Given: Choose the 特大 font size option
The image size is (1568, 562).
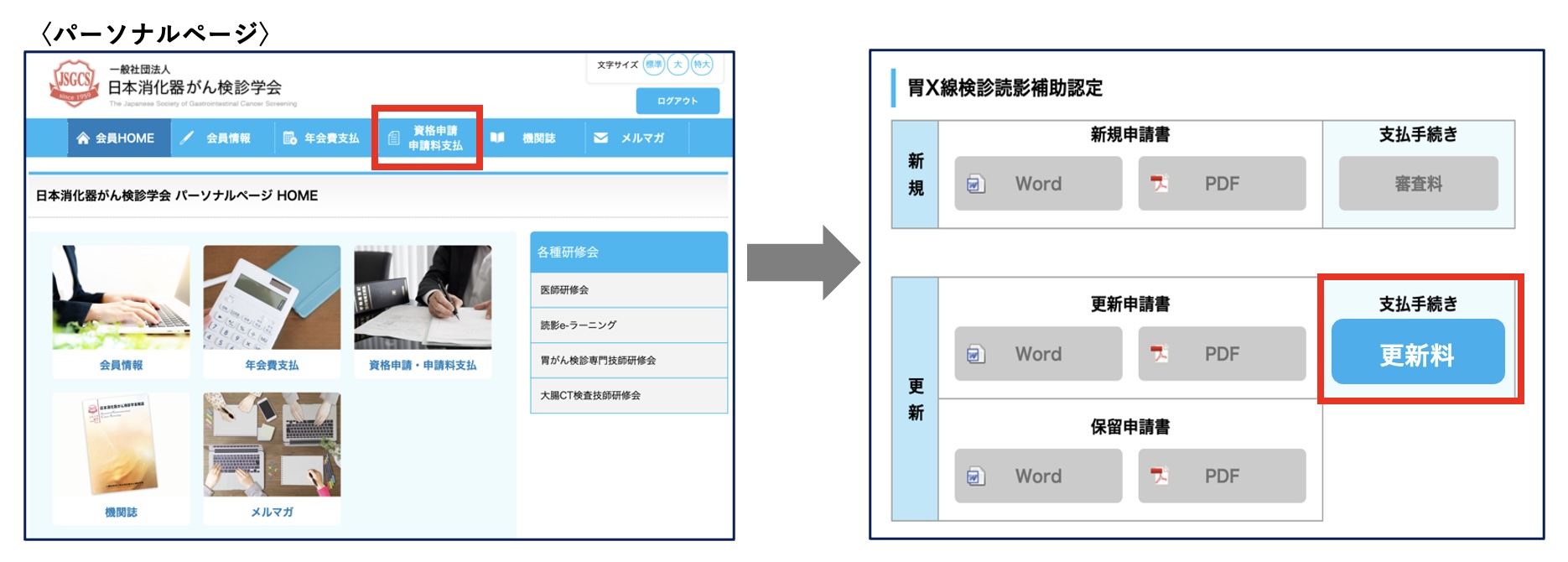Looking at the screenshot, I should pos(702,65).
